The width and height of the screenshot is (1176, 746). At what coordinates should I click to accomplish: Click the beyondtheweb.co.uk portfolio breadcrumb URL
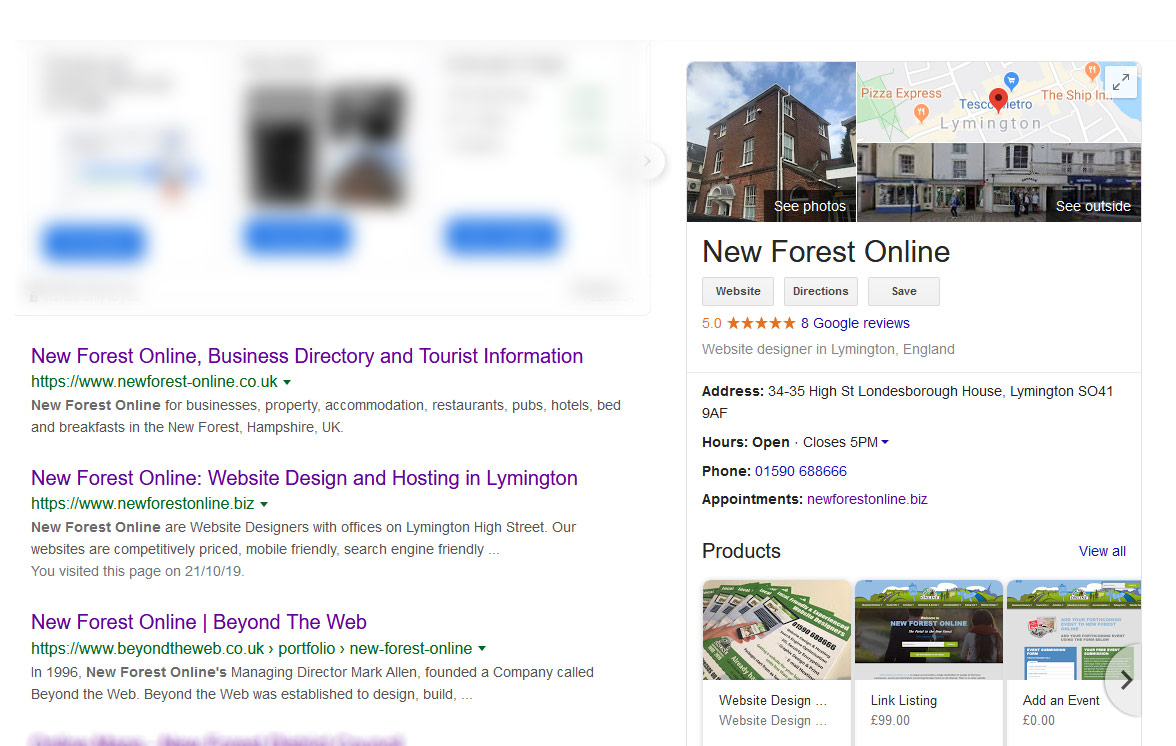251,649
